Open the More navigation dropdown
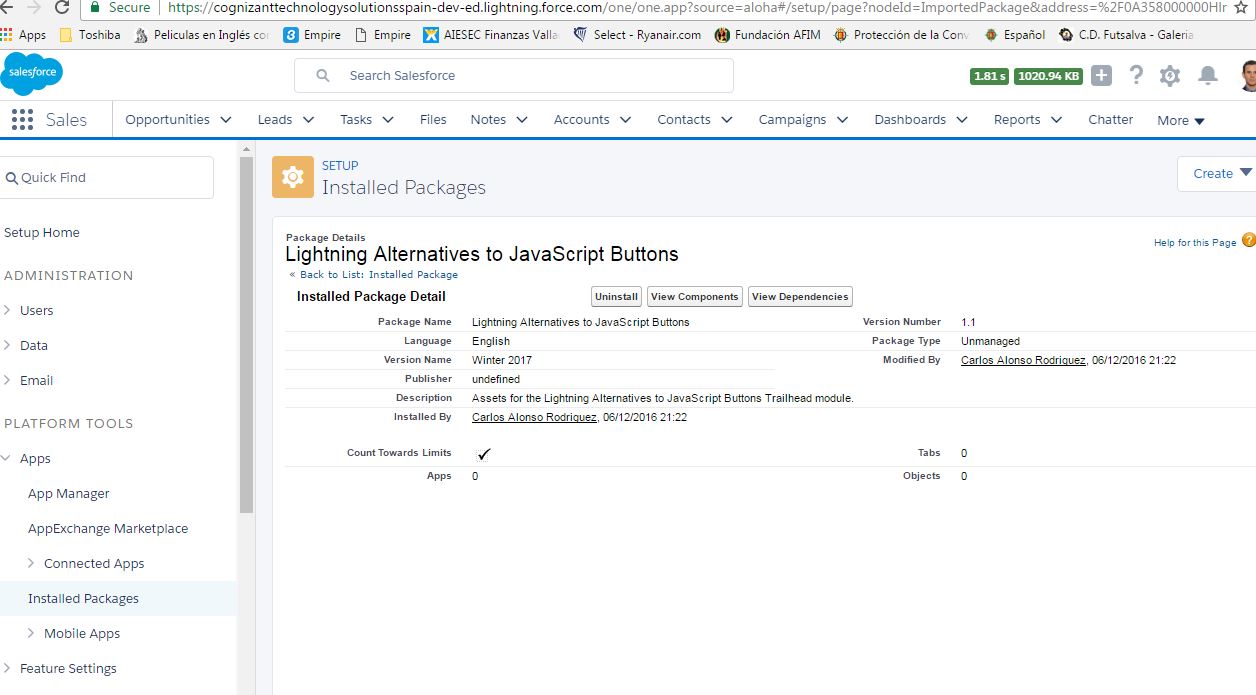The width and height of the screenshot is (1256, 695). 1181,120
